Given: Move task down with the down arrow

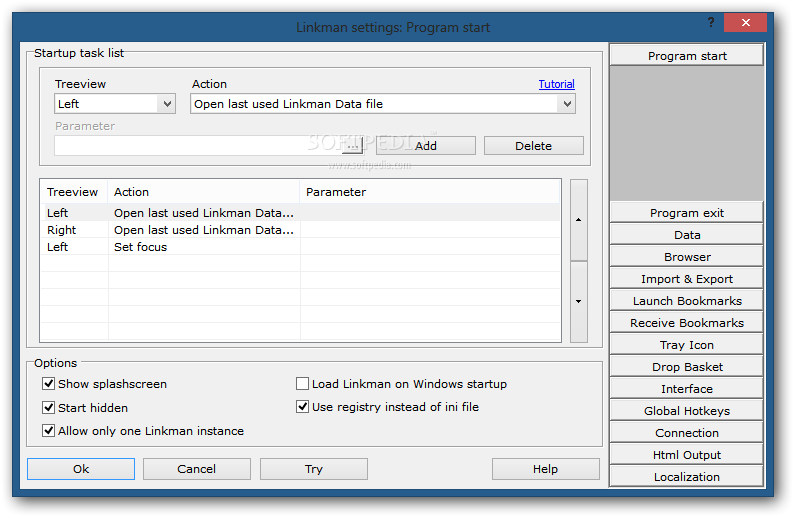Looking at the screenshot, I should 578,302.
